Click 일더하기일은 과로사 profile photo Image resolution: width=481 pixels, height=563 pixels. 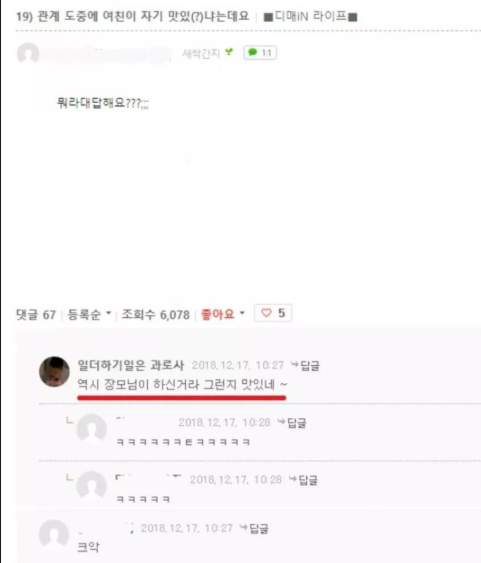[54, 372]
